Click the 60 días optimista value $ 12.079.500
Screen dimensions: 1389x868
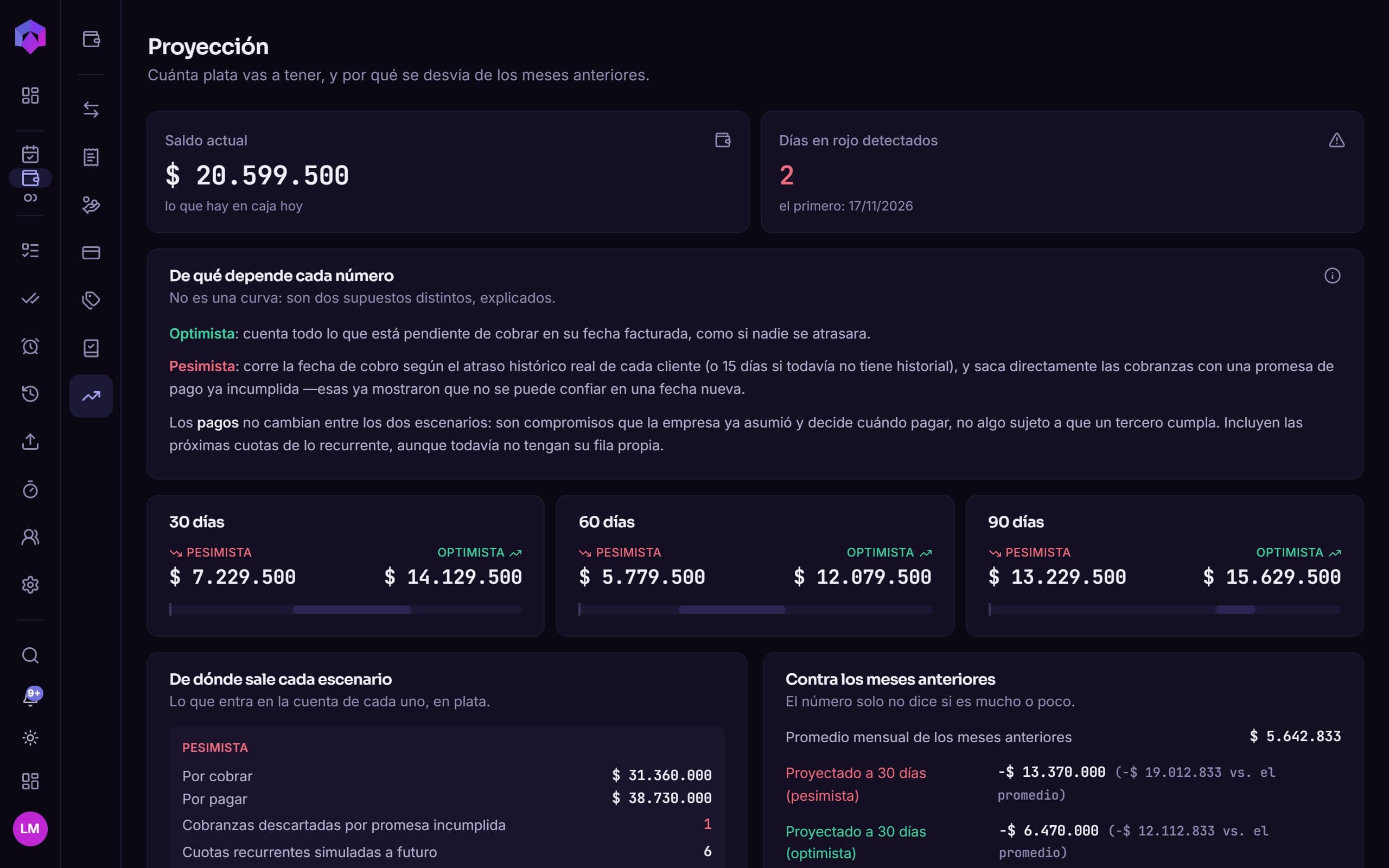click(862, 577)
